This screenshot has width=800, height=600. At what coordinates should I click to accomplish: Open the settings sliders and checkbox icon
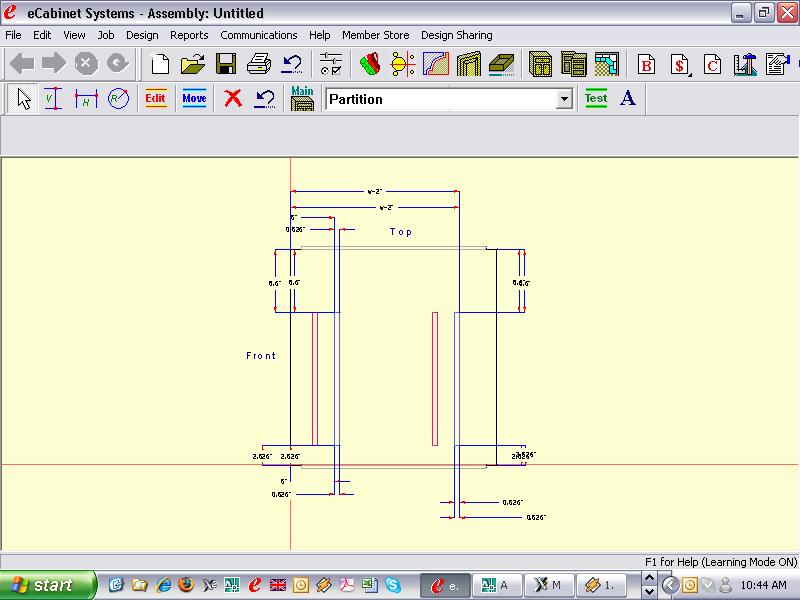(x=331, y=64)
